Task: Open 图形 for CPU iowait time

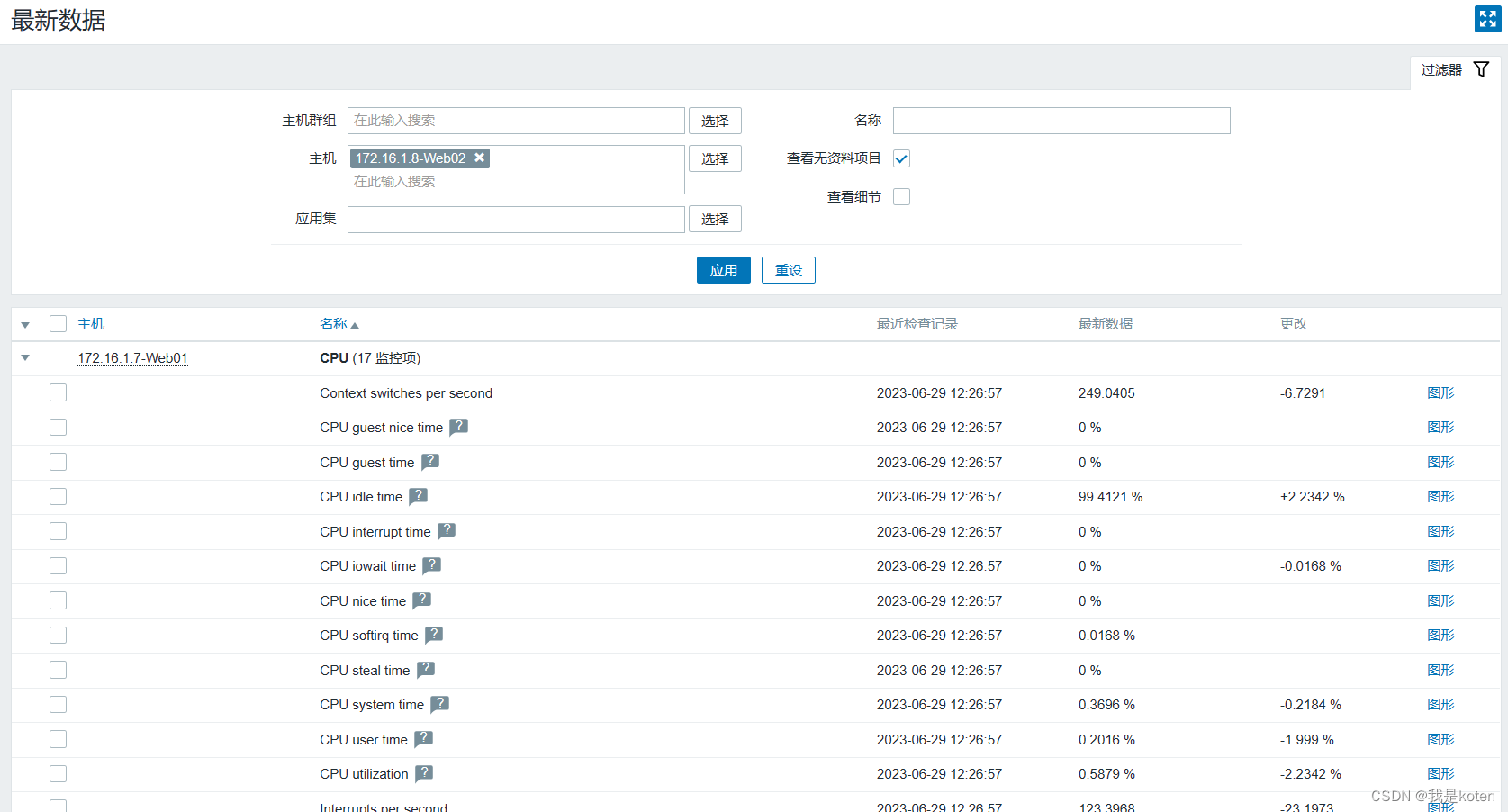Action: click(1440, 565)
